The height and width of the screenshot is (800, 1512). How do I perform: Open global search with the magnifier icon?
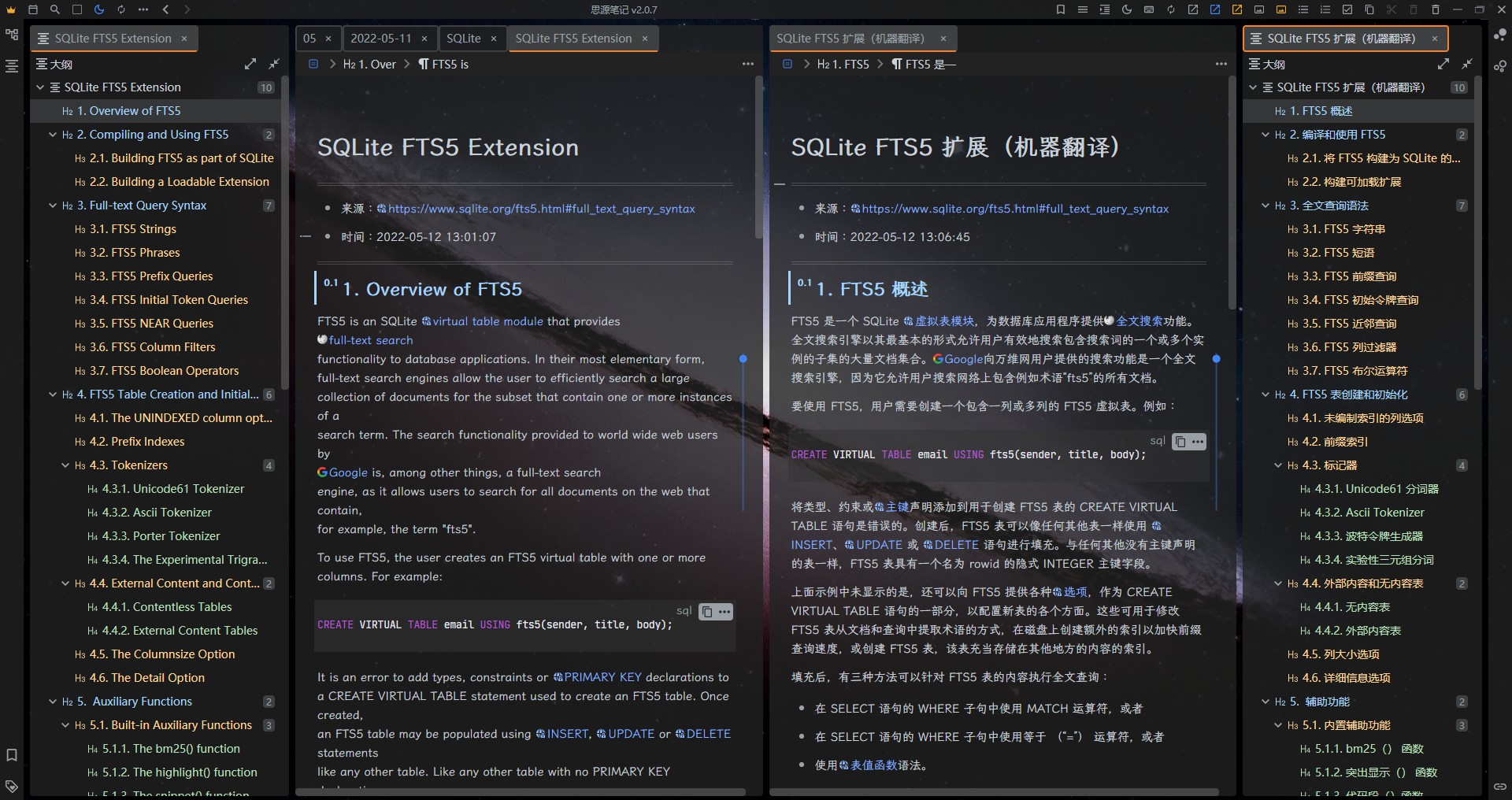point(55,9)
